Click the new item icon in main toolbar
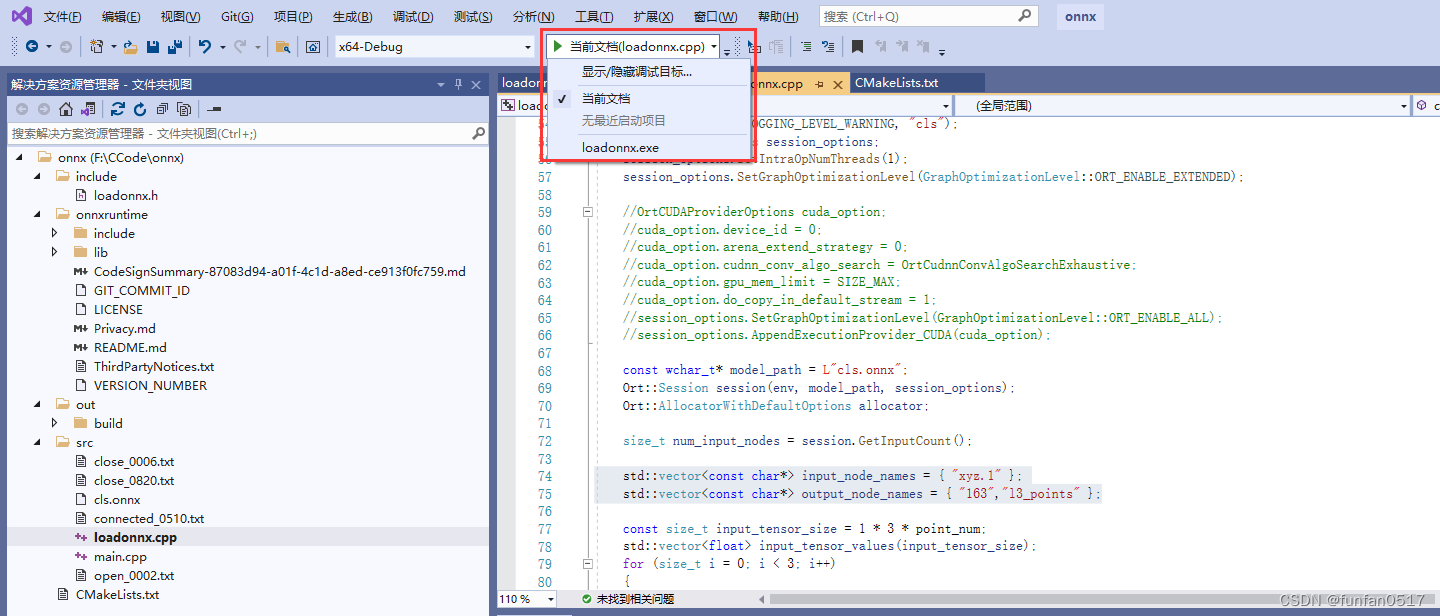This screenshot has height=616, width=1440. pyautogui.click(x=96, y=47)
